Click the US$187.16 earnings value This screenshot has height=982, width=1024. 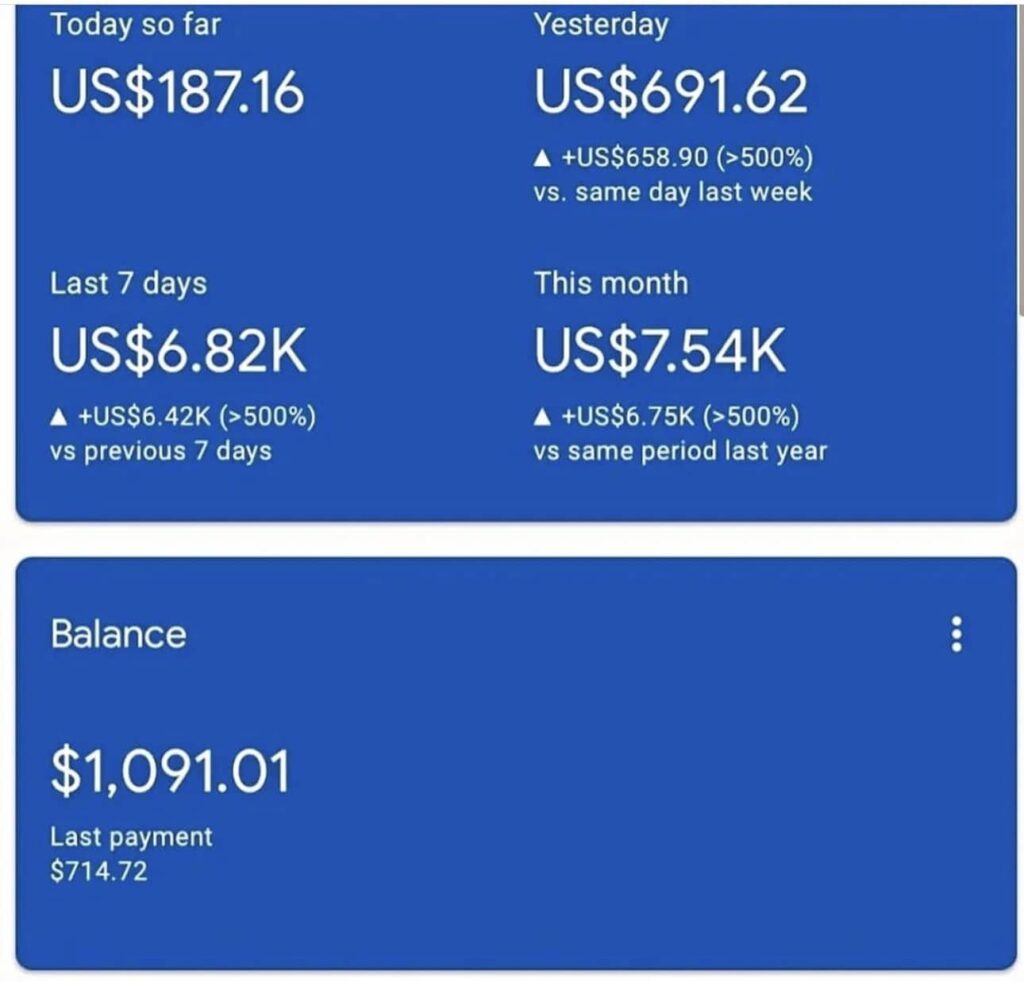click(x=177, y=93)
